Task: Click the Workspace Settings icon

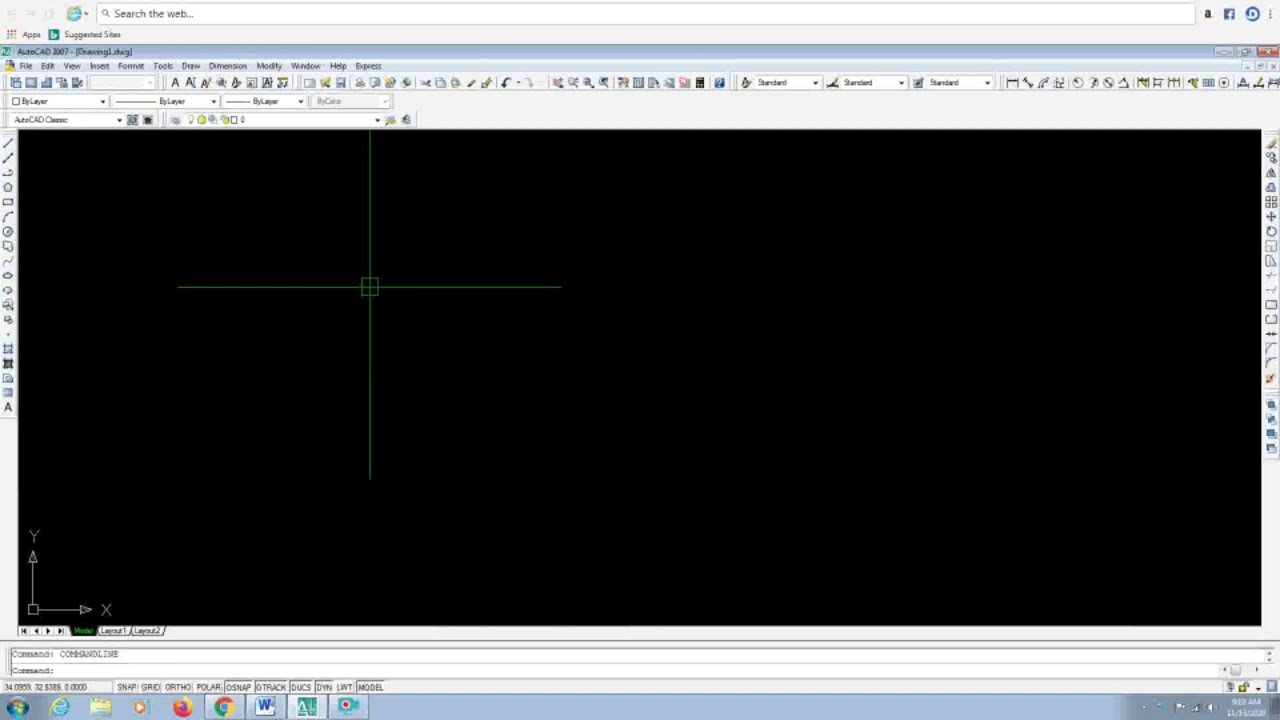Action: click(132, 120)
